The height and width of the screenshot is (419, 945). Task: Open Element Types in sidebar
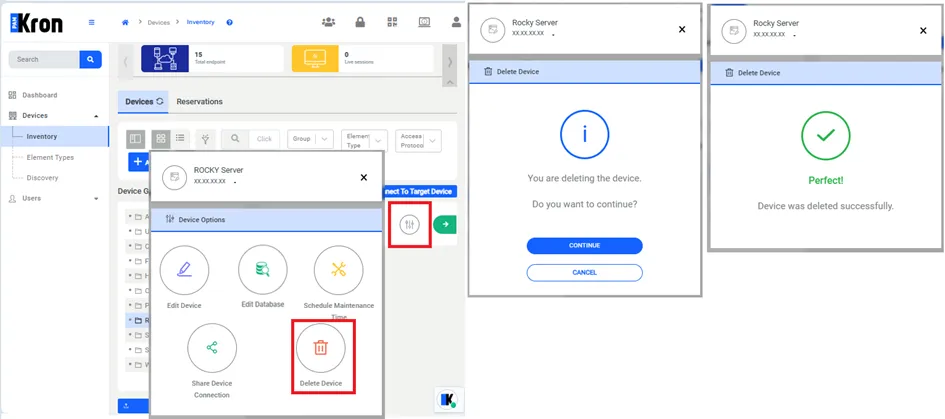pyautogui.click(x=50, y=157)
